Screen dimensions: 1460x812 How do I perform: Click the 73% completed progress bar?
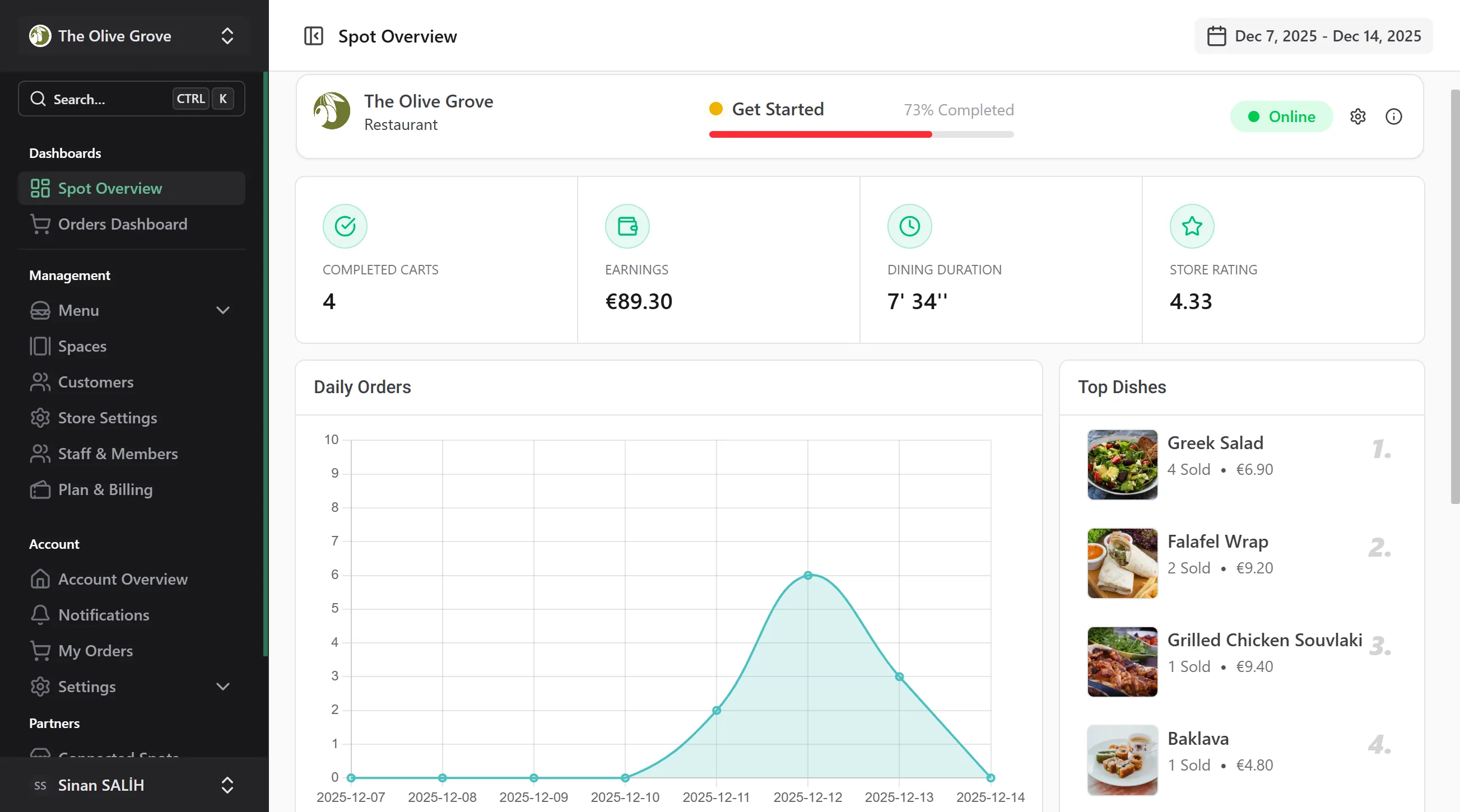coord(861,135)
